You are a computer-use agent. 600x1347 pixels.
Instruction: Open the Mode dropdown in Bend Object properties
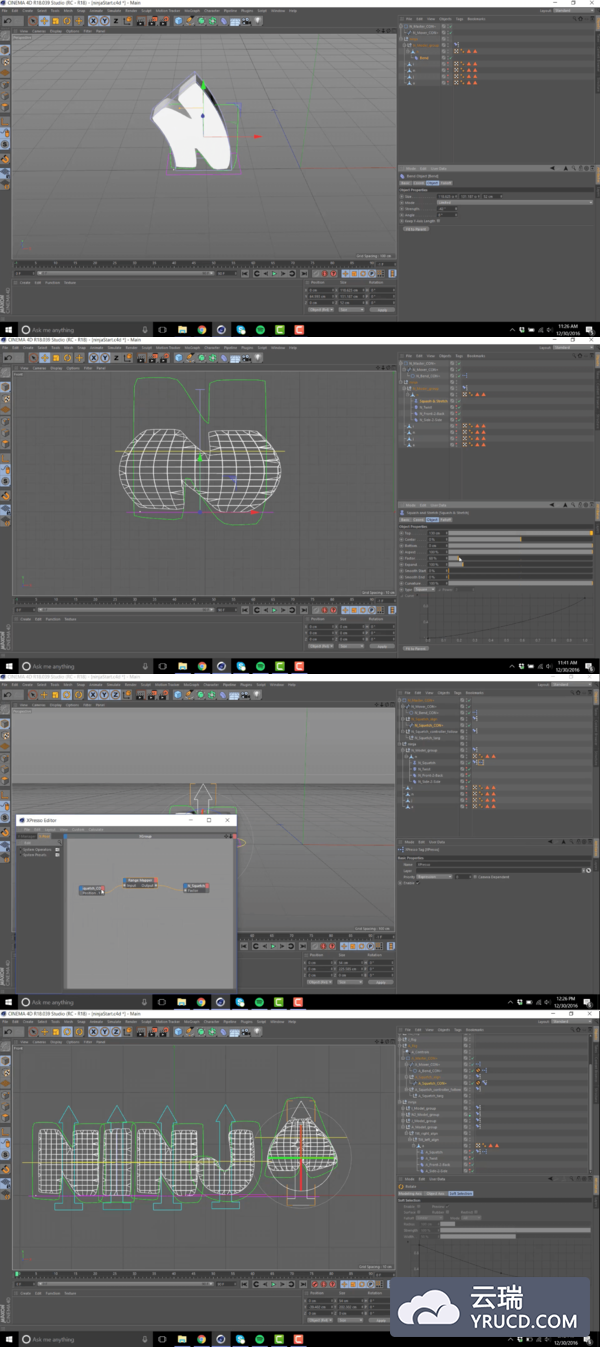(x=515, y=202)
